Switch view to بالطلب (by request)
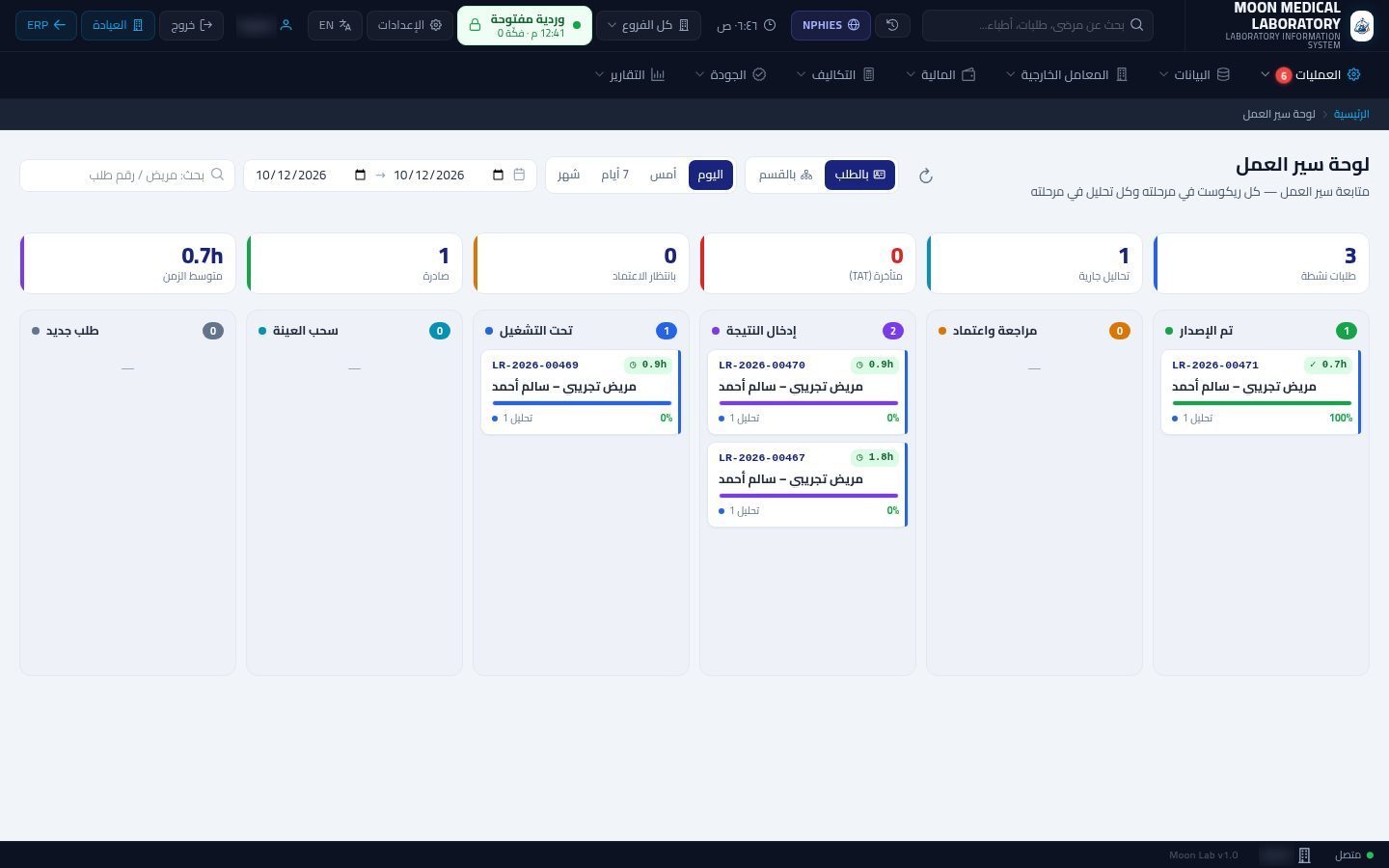This screenshot has height=868, width=1389. coord(859,175)
